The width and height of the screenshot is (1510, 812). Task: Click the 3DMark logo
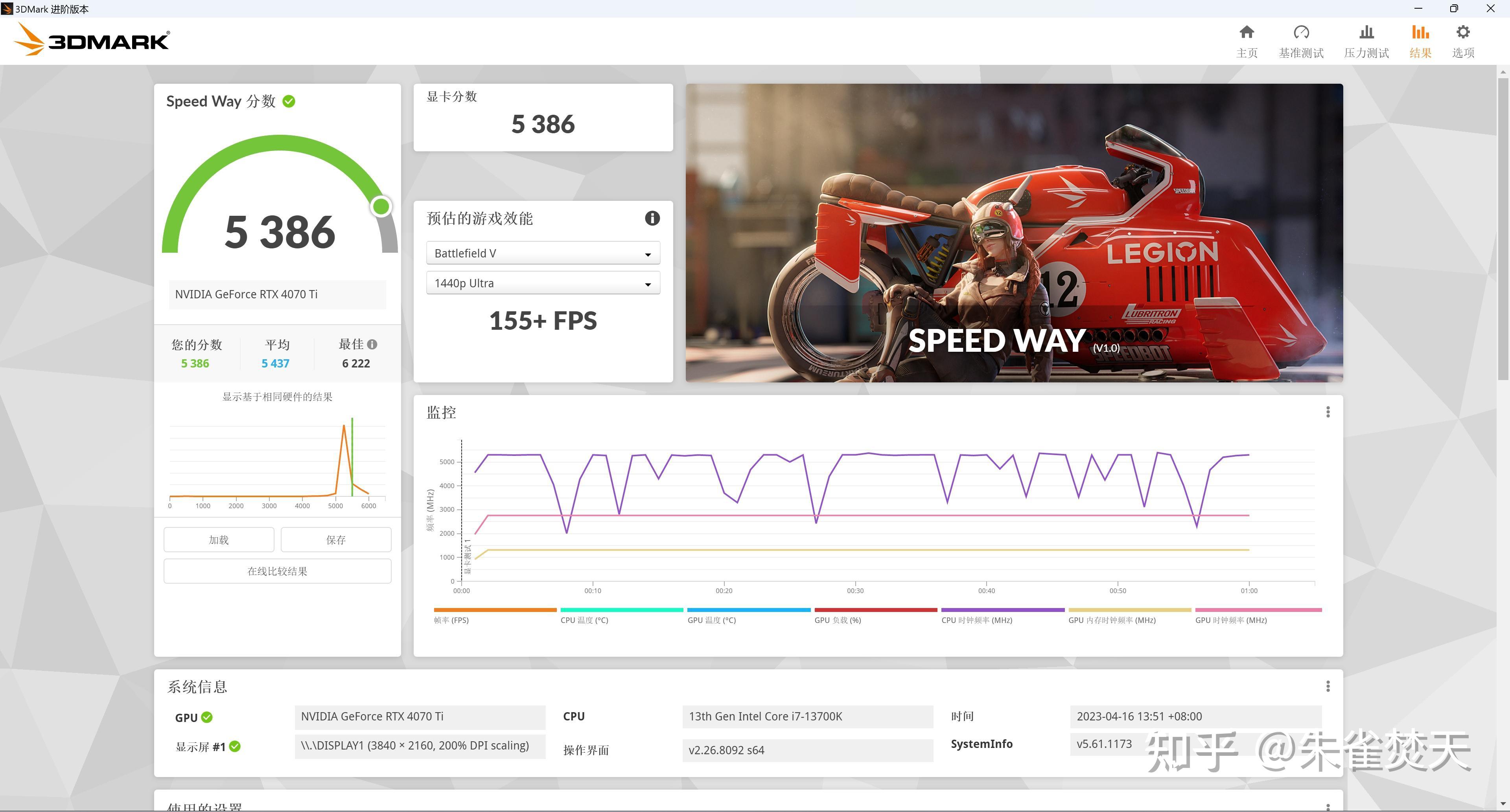click(92, 40)
